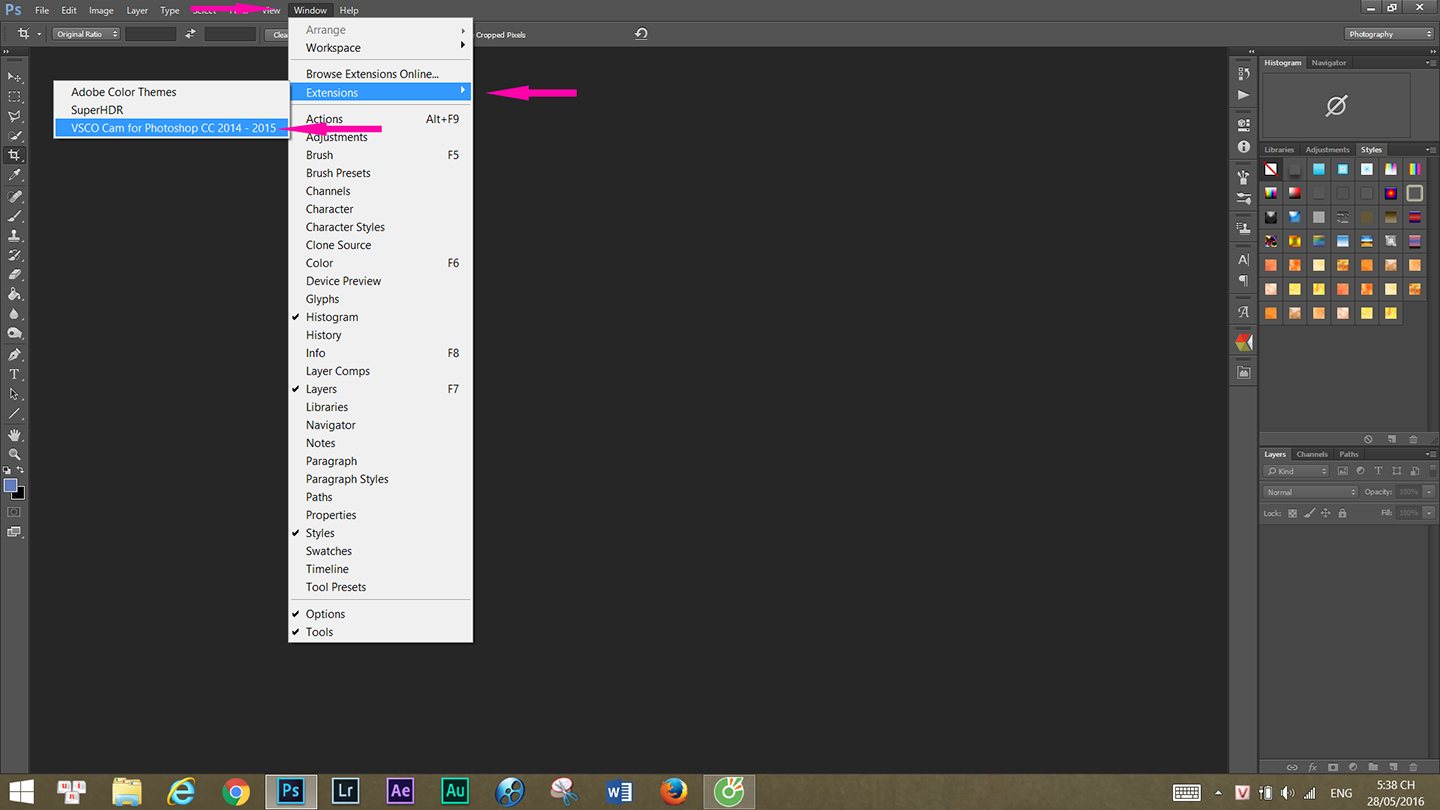This screenshot has width=1440, height=810.
Task: Swap crop width and height values
Action: [x=190, y=34]
